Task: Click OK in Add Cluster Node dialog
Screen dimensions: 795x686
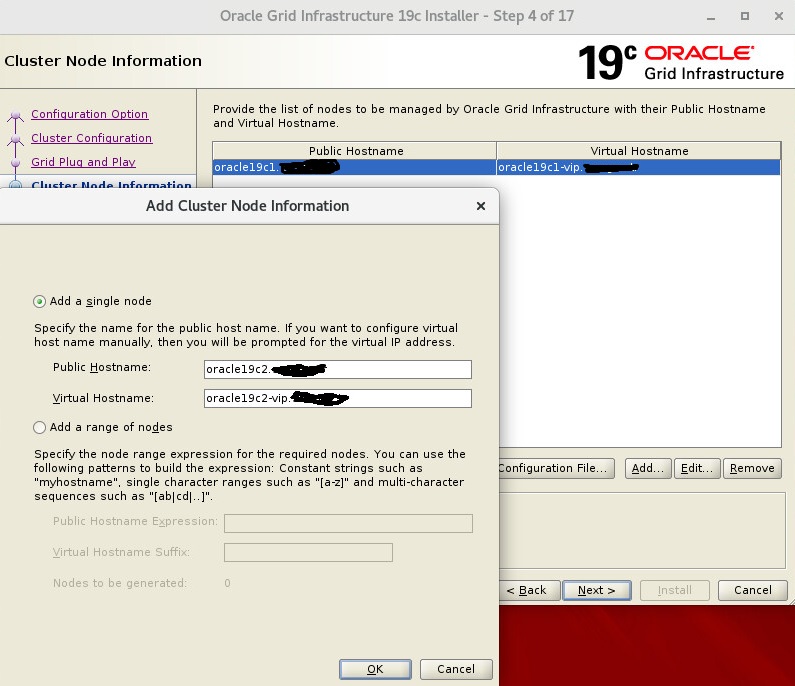Action: 375,669
